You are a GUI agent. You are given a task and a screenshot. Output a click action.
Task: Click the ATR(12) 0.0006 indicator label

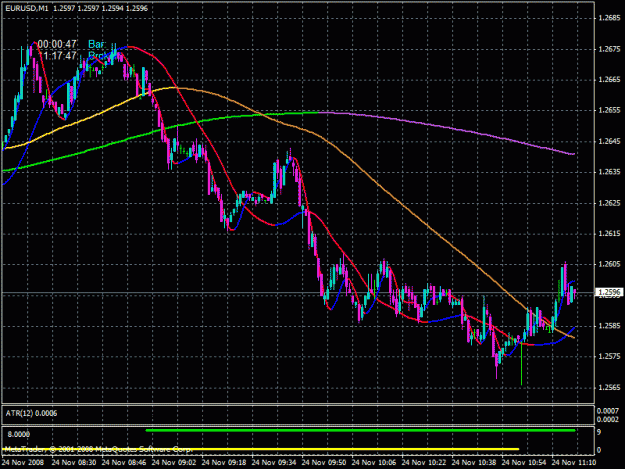31,414
